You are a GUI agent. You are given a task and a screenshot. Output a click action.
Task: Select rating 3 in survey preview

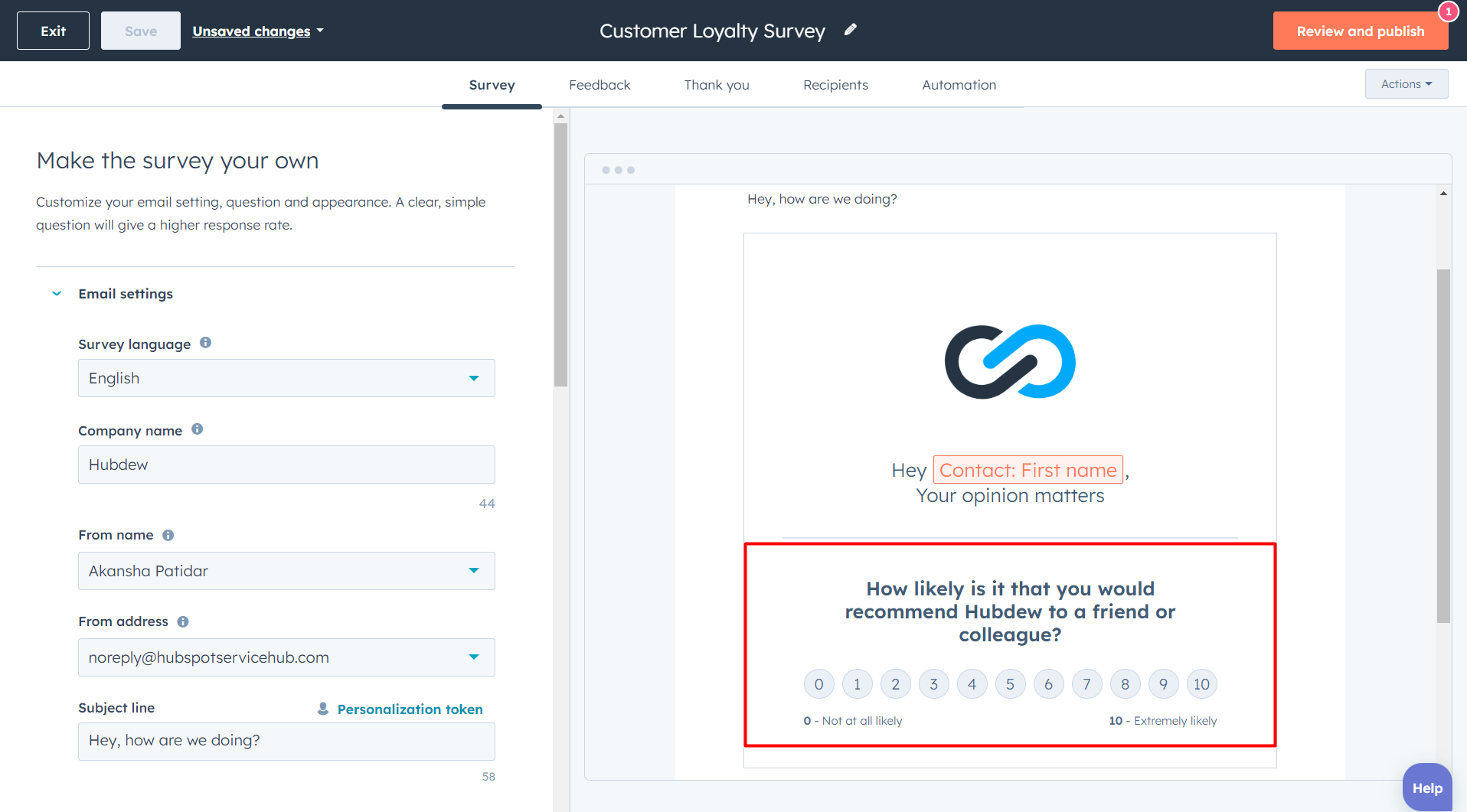point(933,684)
